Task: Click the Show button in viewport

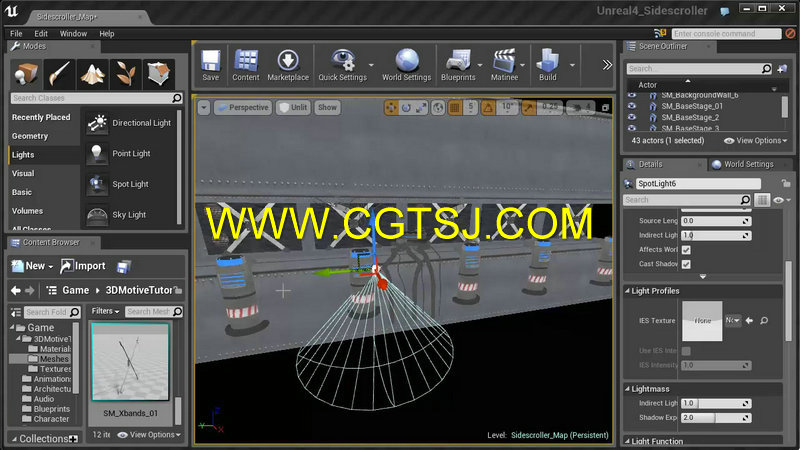Action: pos(328,108)
